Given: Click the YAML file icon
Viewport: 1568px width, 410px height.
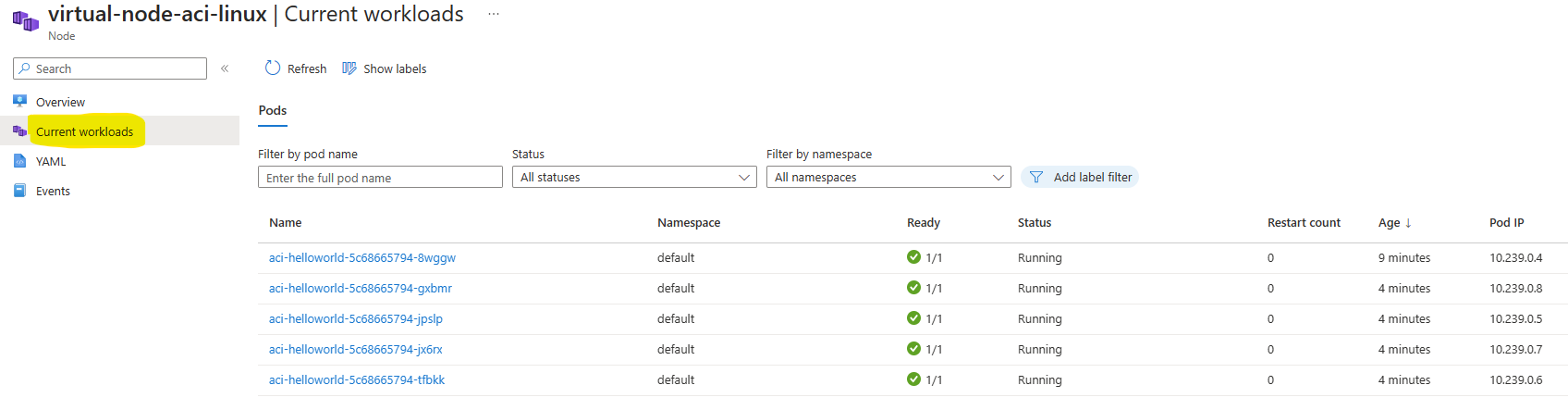Looking at the screenshot, I should click(19, 161).
